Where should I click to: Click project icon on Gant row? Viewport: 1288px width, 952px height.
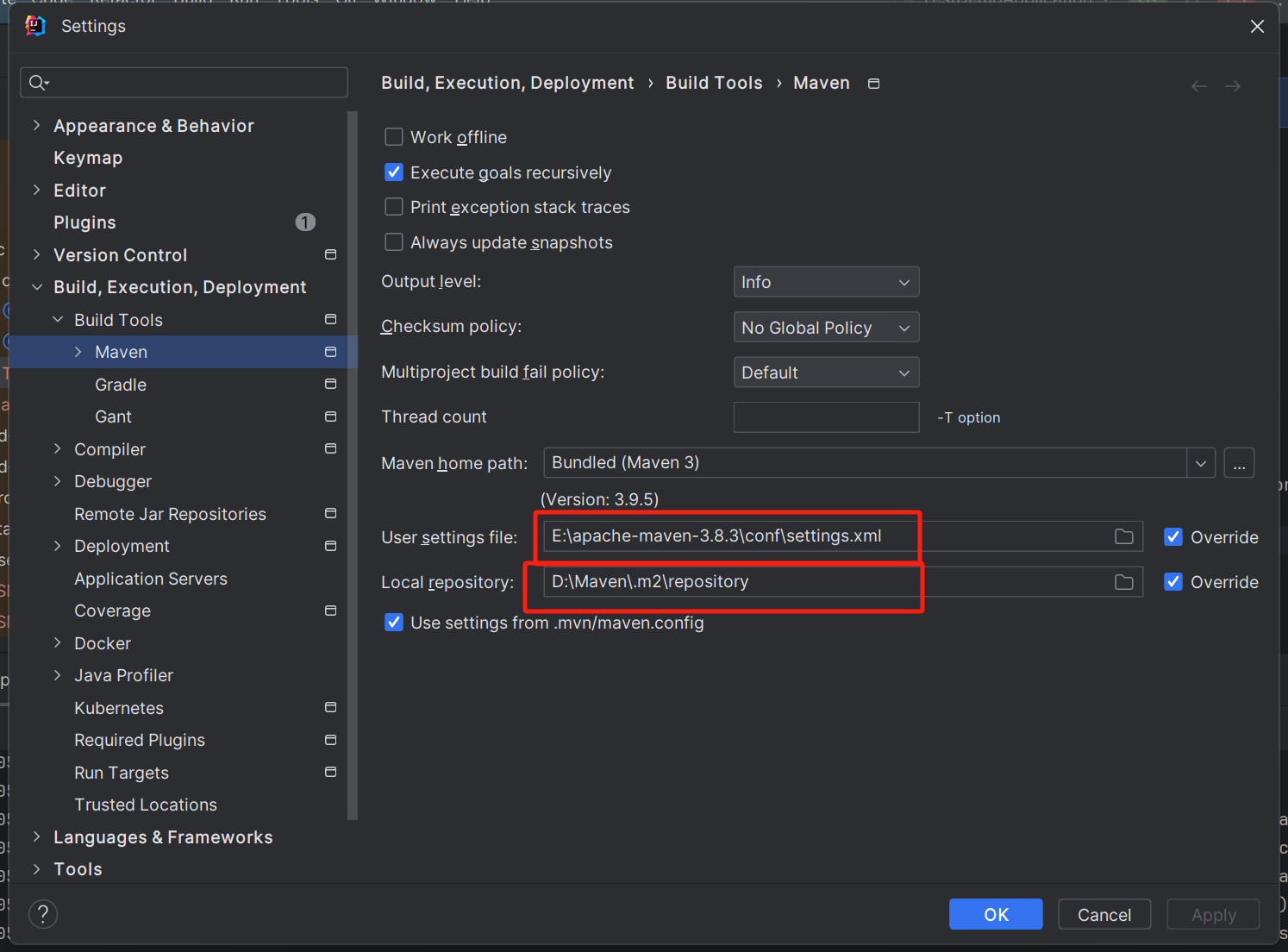[x=330, y=416]
